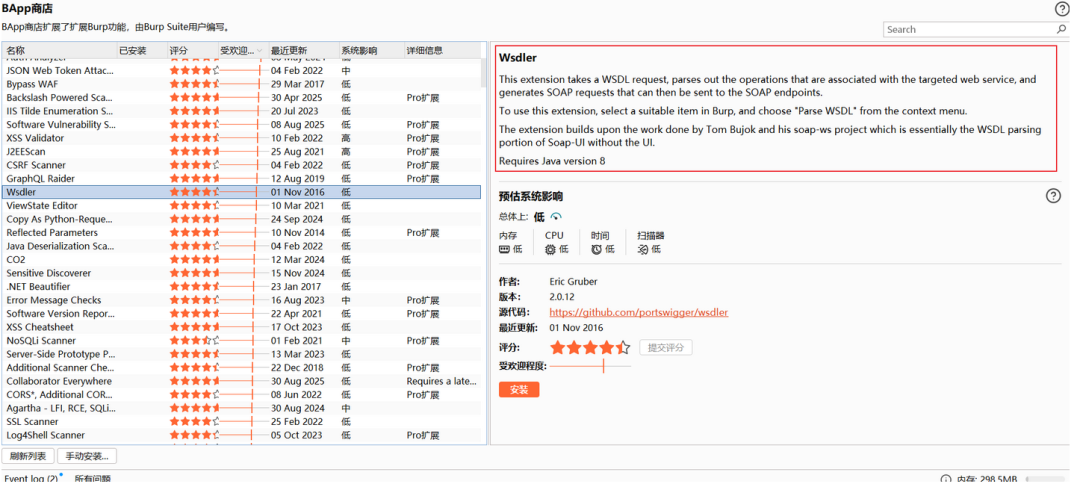Select the Software Version Reporter row
This screenshot has width=1080, height=487.
[242, 313]
